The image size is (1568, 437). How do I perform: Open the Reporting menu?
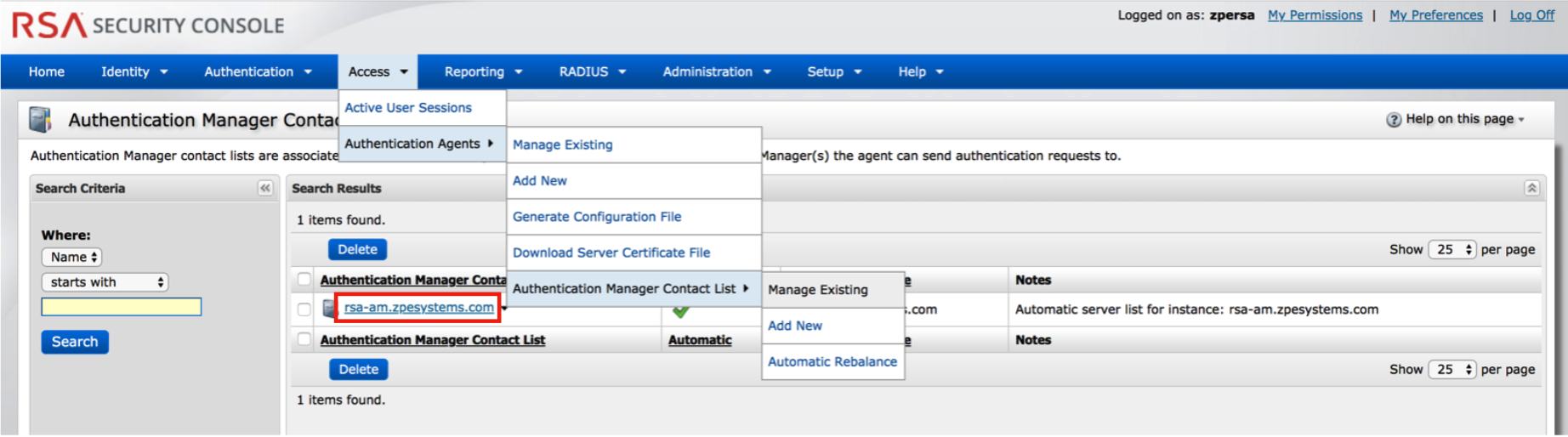tap(483, 71)
